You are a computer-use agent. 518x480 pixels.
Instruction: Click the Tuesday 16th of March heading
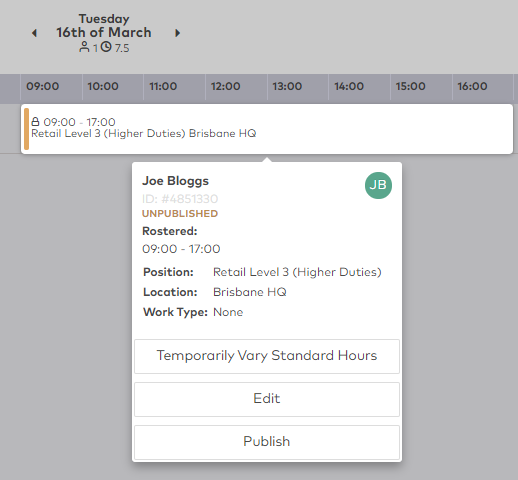104,26
